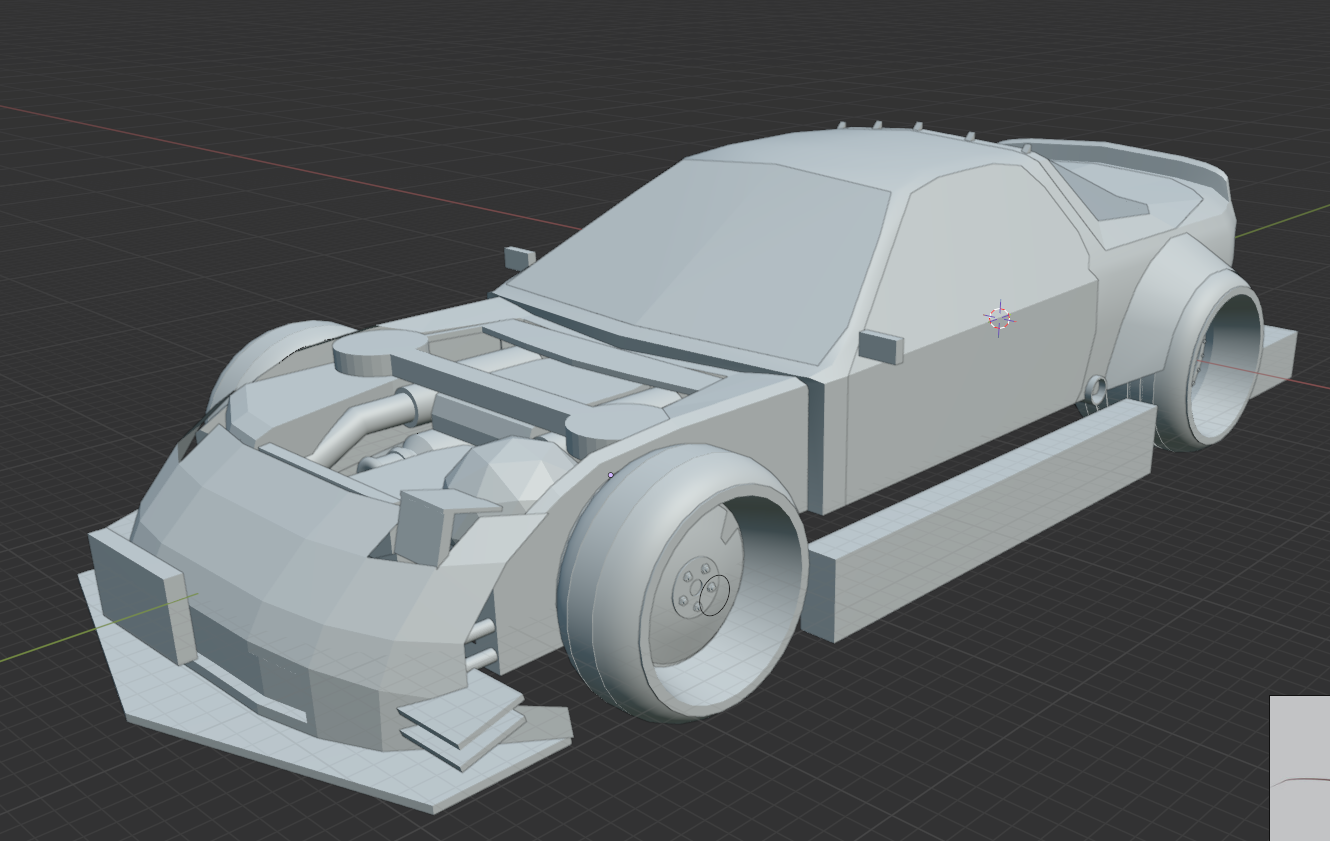Click the fuel cap circle near rear fender

click(x=1095, y=389)
